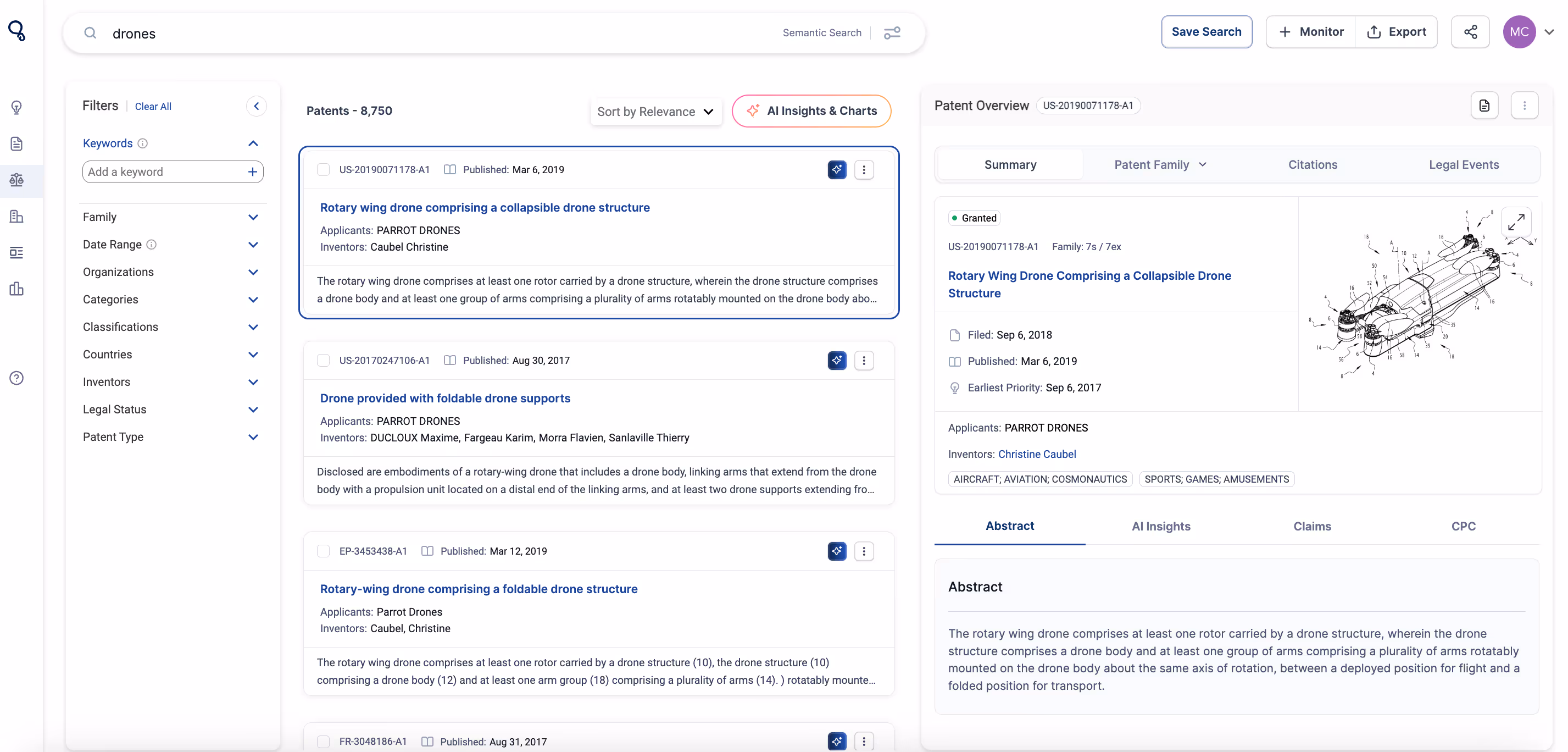The height and width of the screenshot is (752, 1568).
Task: Expand the Family filter
Action: [253, 217]
